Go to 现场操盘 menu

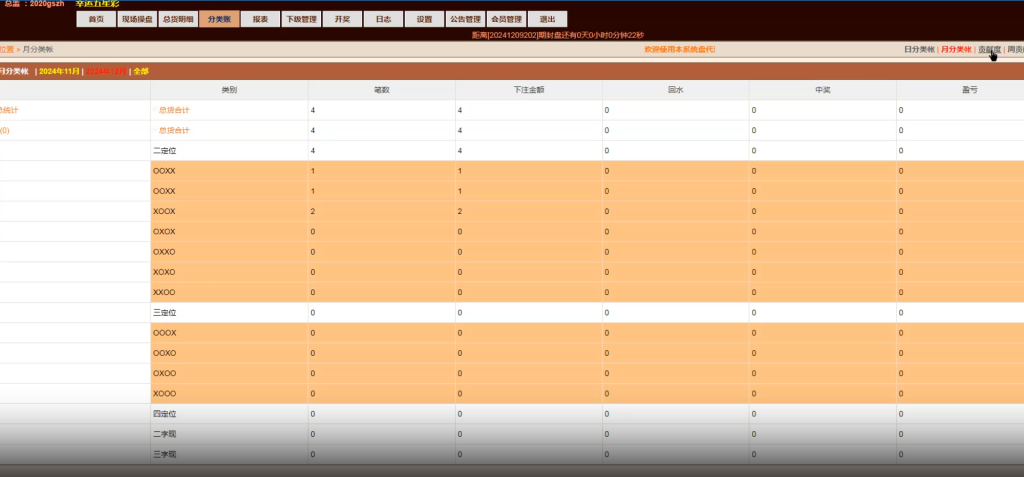click(136, 19)
